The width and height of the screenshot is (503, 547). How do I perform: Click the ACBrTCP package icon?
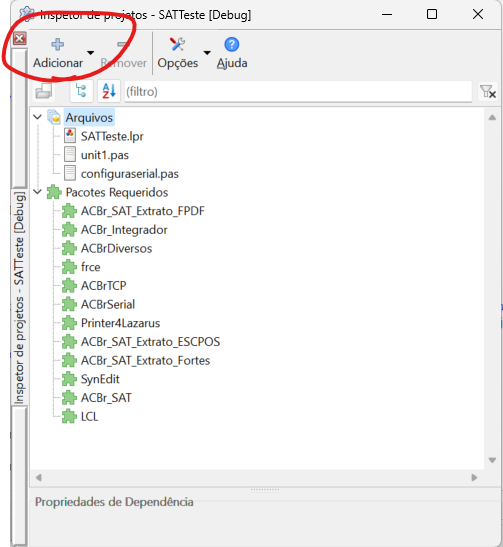[x=69, y=285]
